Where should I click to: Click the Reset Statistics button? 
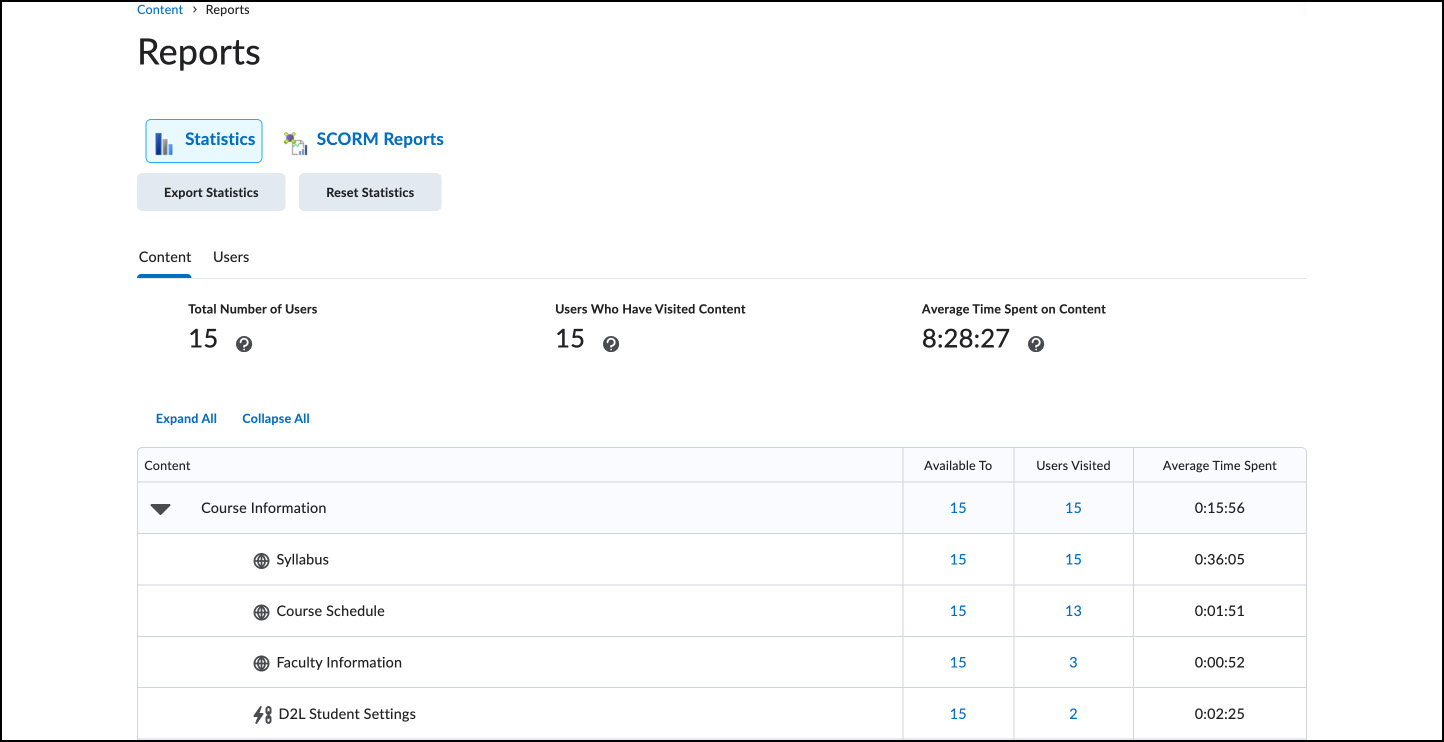pos(370,192)
